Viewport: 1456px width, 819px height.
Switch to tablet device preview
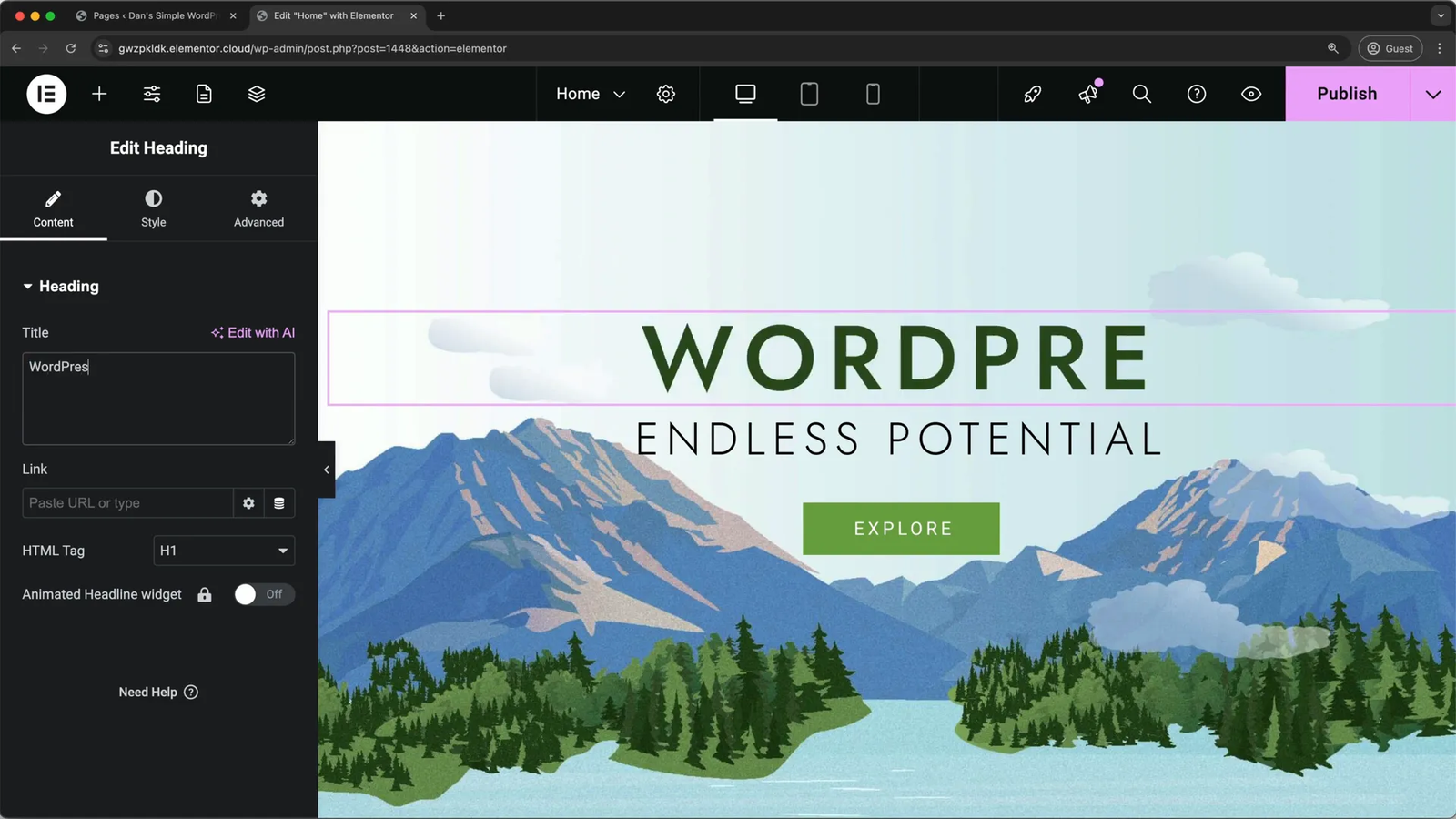[809, 94]
